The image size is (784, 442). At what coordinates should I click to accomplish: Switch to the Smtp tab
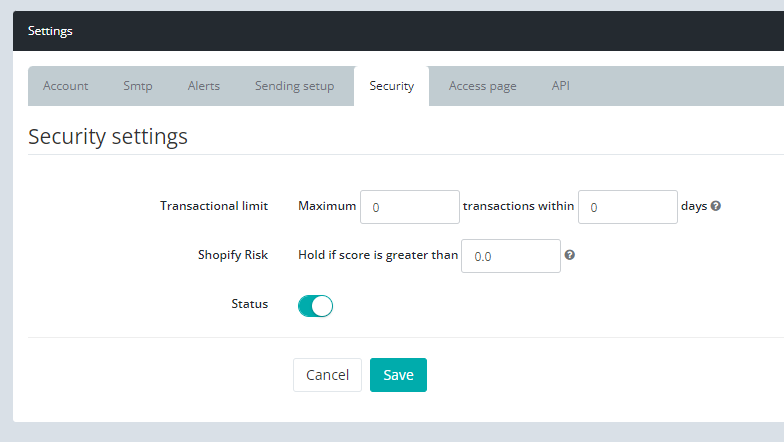point(138,86)
